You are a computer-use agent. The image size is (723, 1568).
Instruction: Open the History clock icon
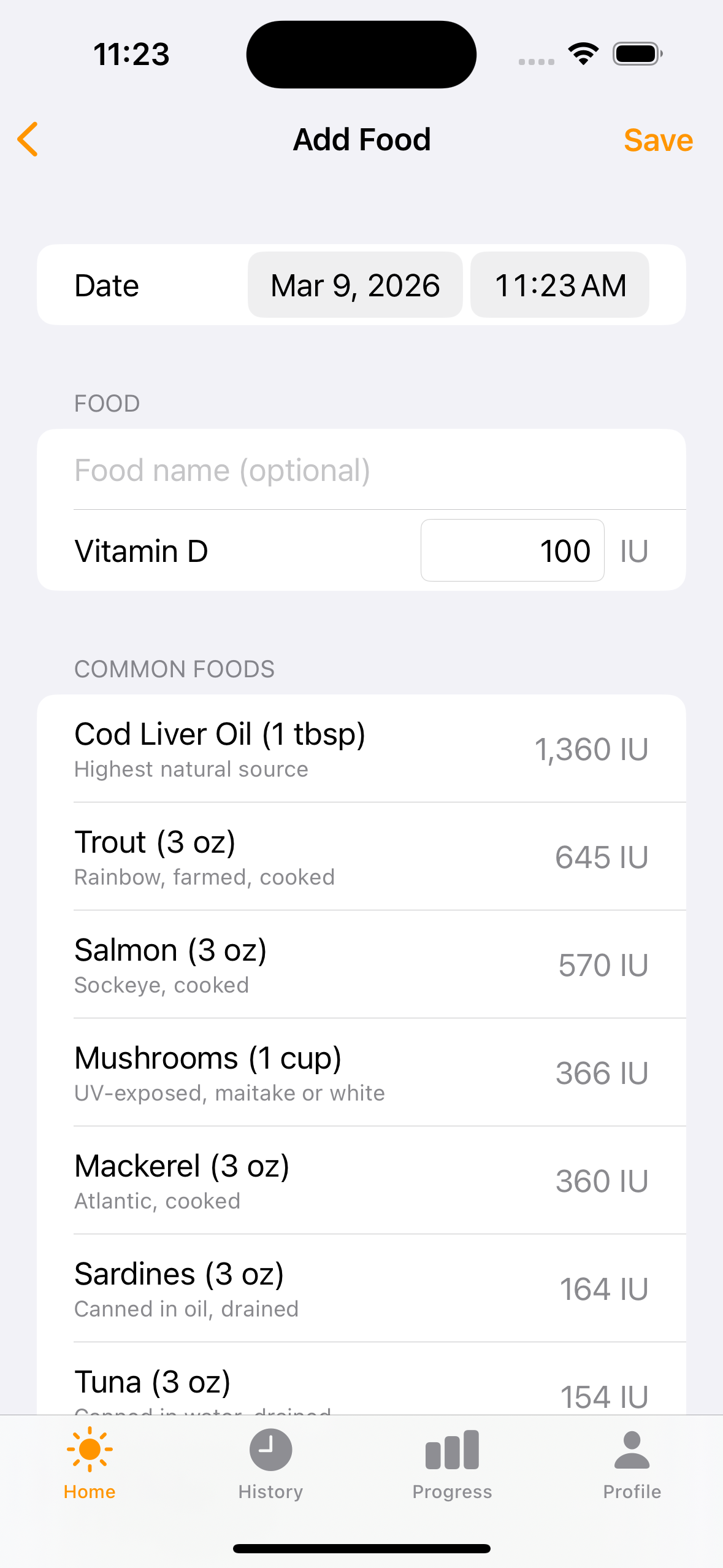click(270, 1449)
